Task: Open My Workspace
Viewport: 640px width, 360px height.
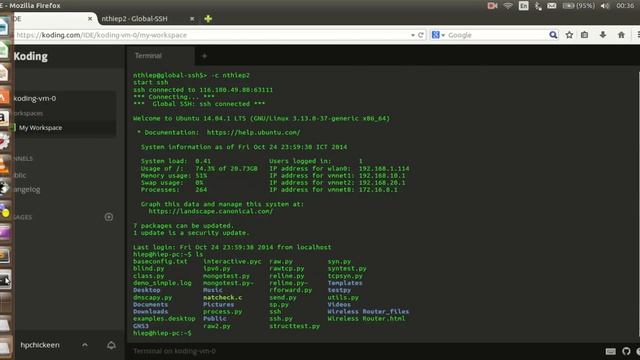Action: tap(40, 128)
